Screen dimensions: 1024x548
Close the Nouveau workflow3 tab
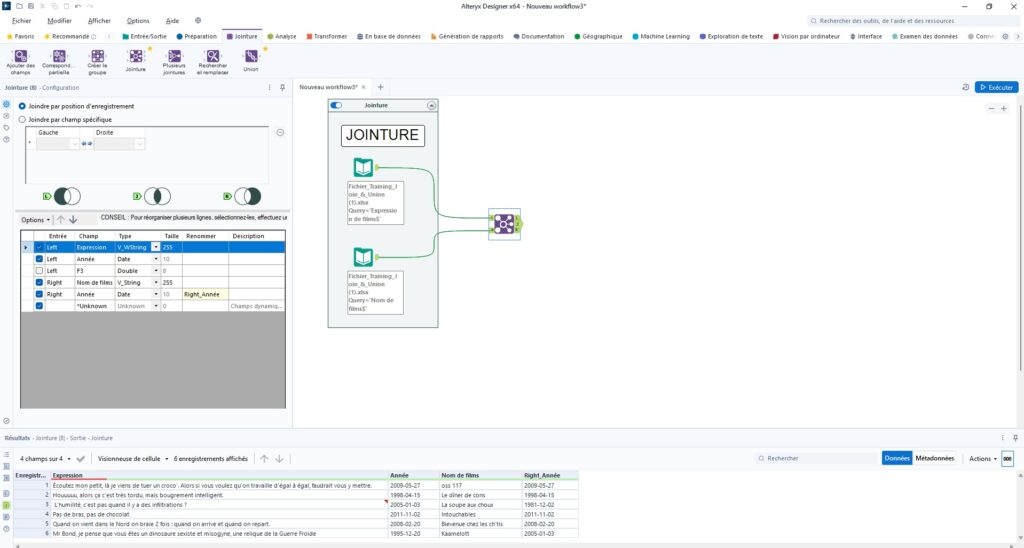(x=364, y=87)
